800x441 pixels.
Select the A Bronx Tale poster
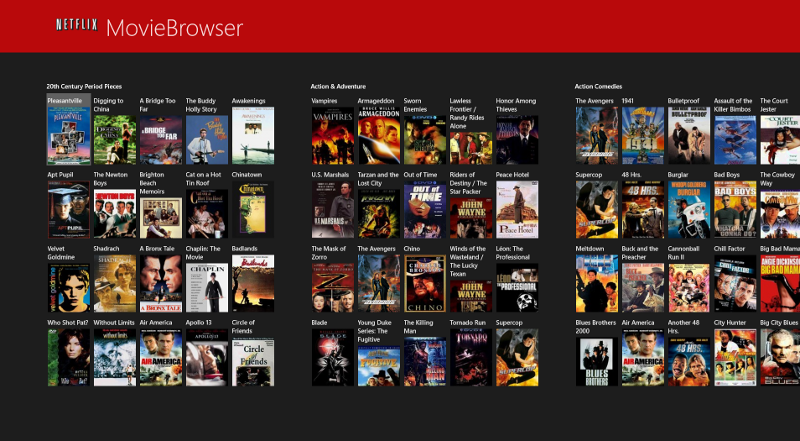[x=161, y=283]
